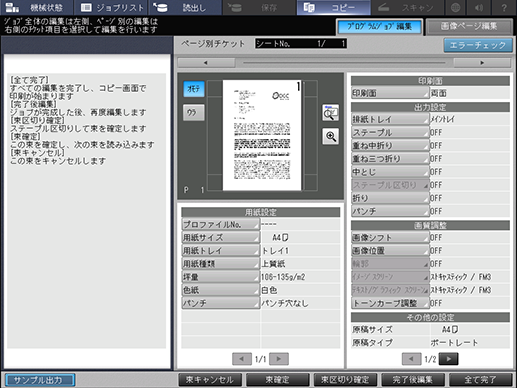Open the 色紙 colored paper setting
The height and width of the screenshot is (388, 517).
coord(220,290)
